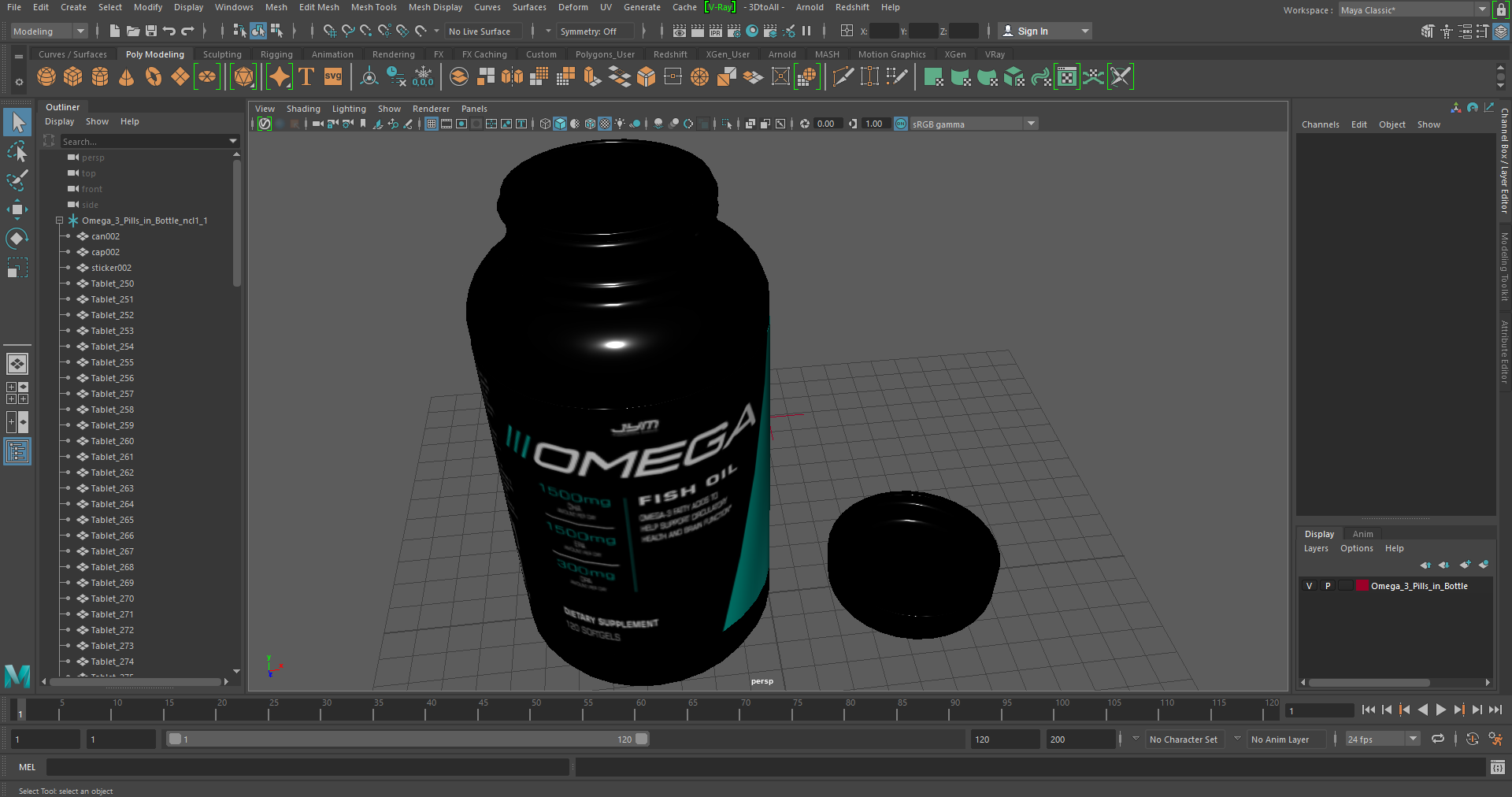The width and height of the screenshot is (1512, 797).
Task: Click the Undo arrow icon
Action: (169, 31)
